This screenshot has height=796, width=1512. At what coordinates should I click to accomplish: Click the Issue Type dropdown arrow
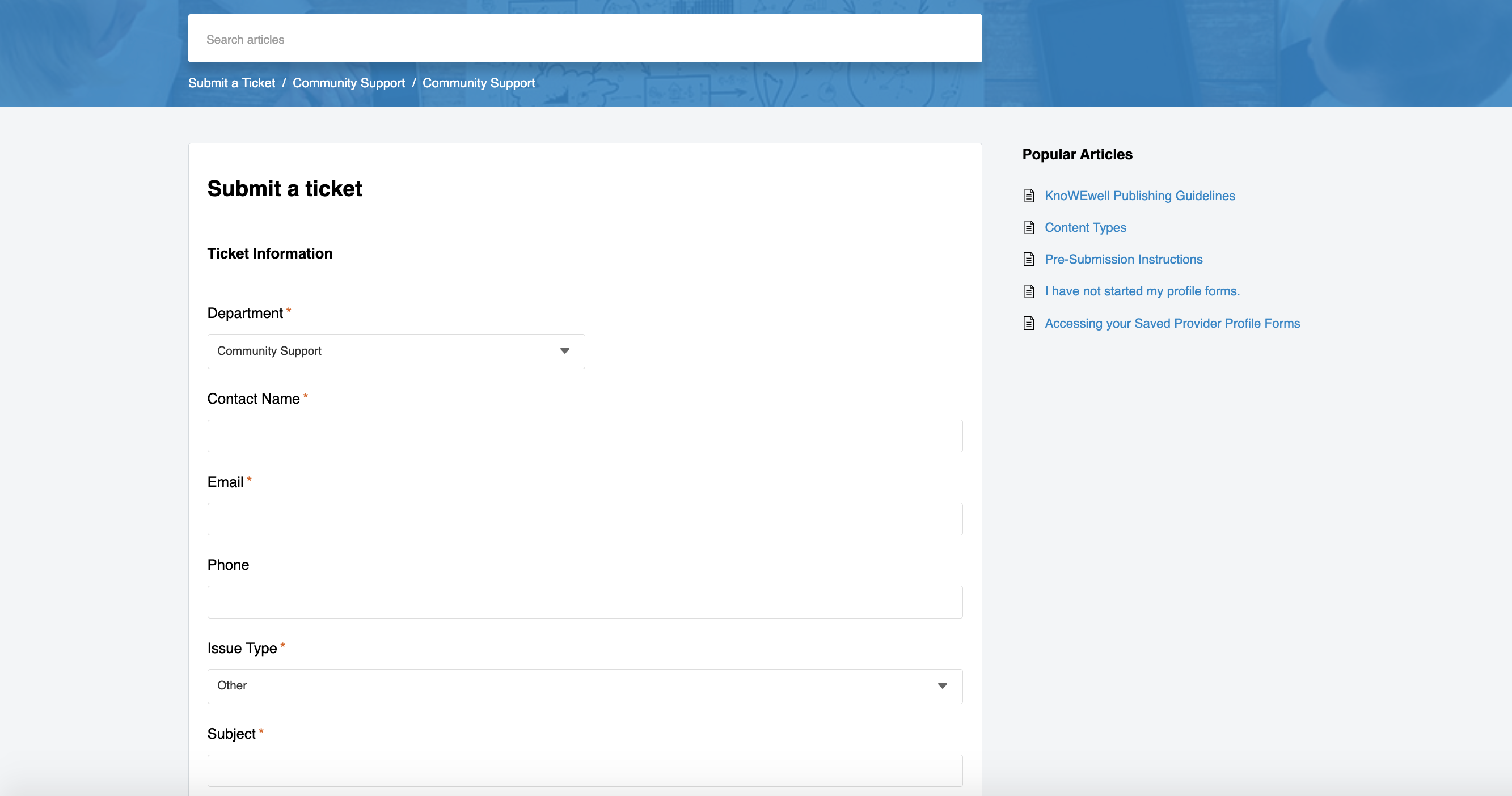(x=942, y=685)
